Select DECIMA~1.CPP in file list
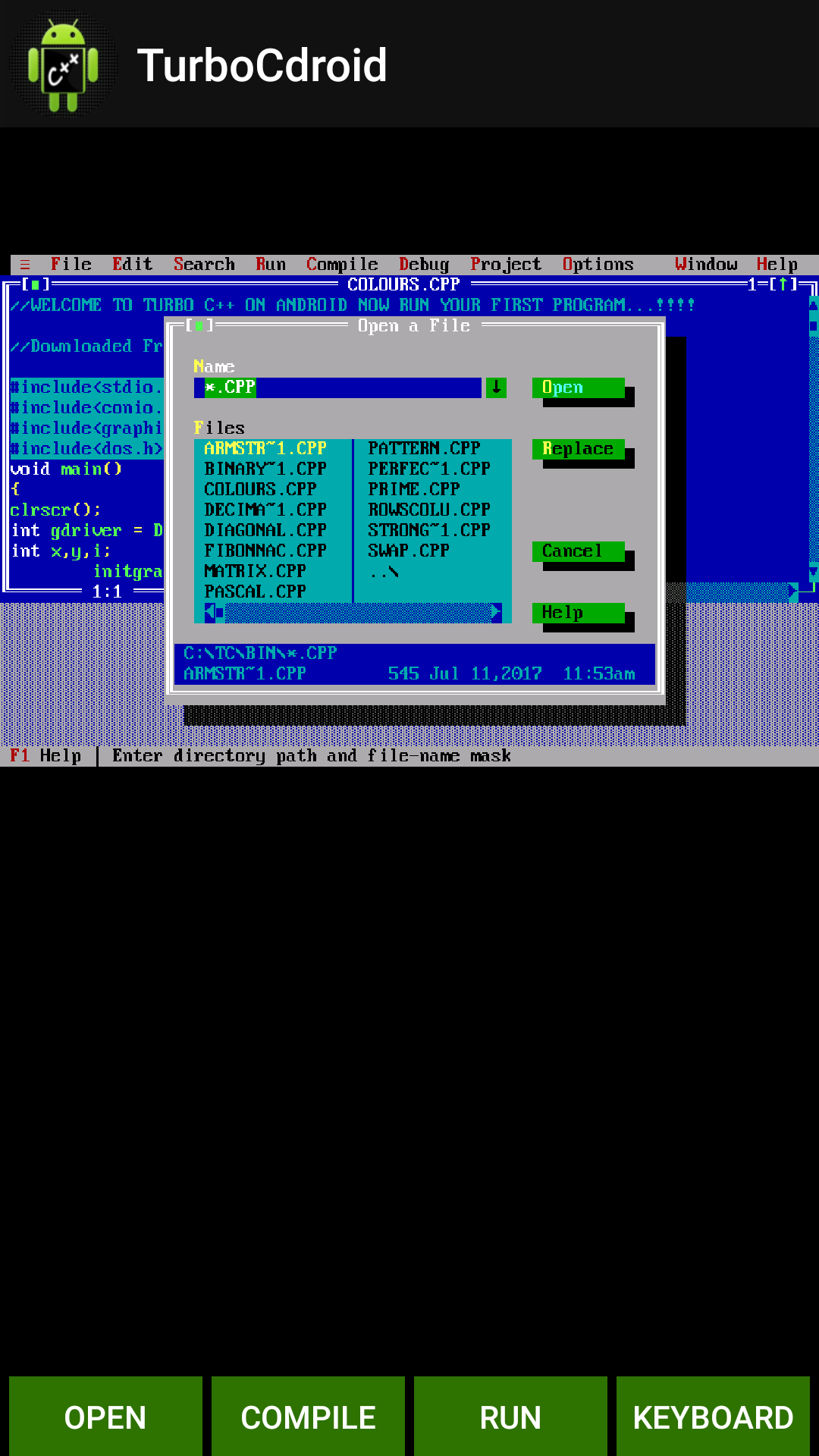Screen dimensions: 819x1456 [265, 510]
